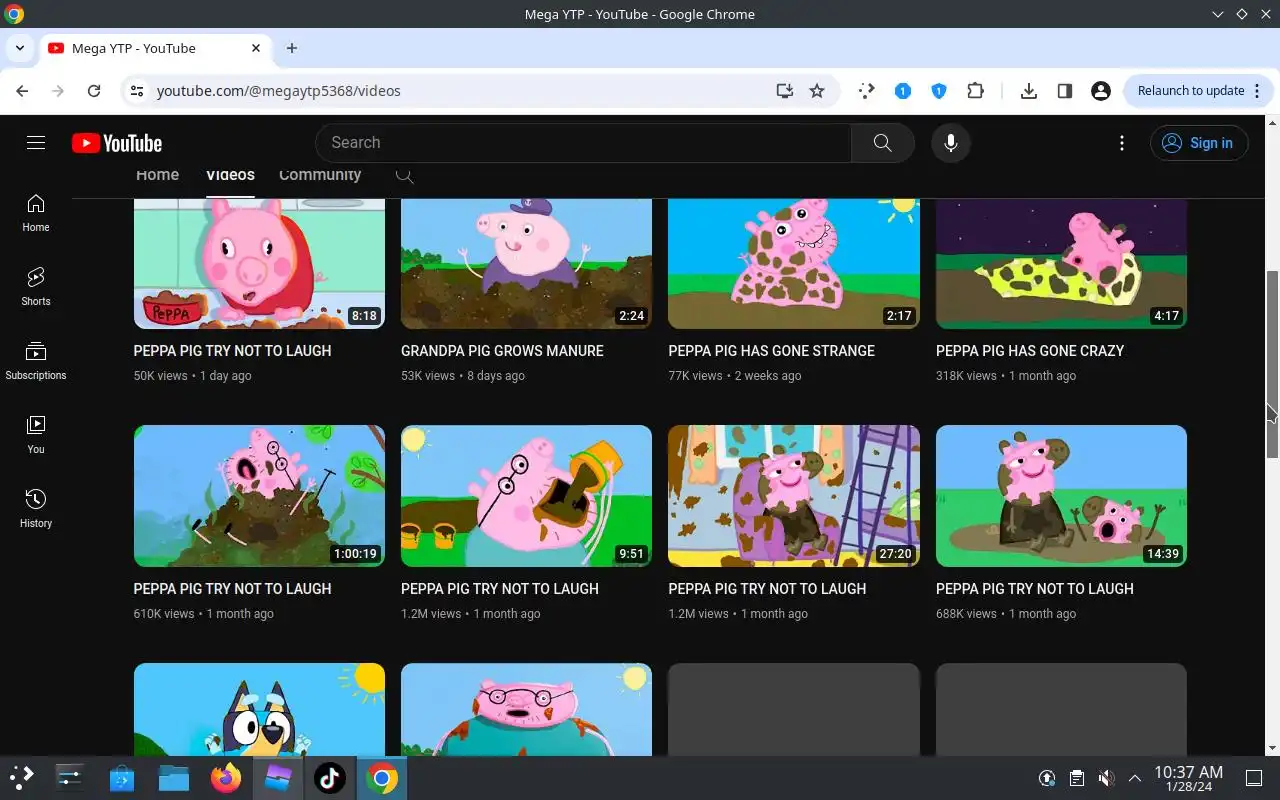1280x800 pixels.
Task: Click the search magnifier button
Action: point(882,143)
